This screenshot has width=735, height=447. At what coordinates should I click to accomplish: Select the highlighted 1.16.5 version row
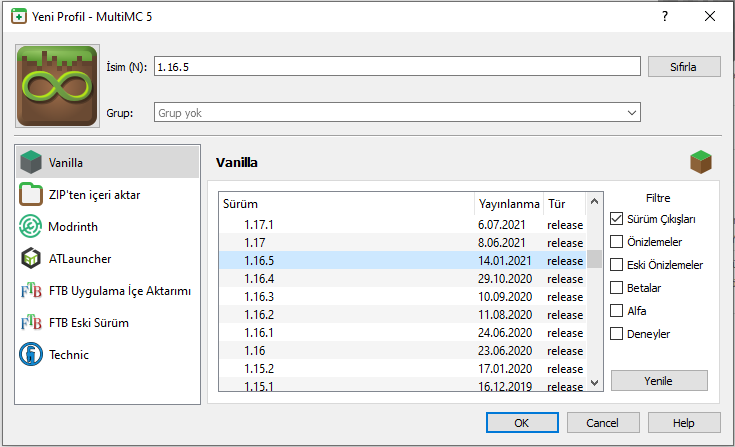(x=403, y=261)
